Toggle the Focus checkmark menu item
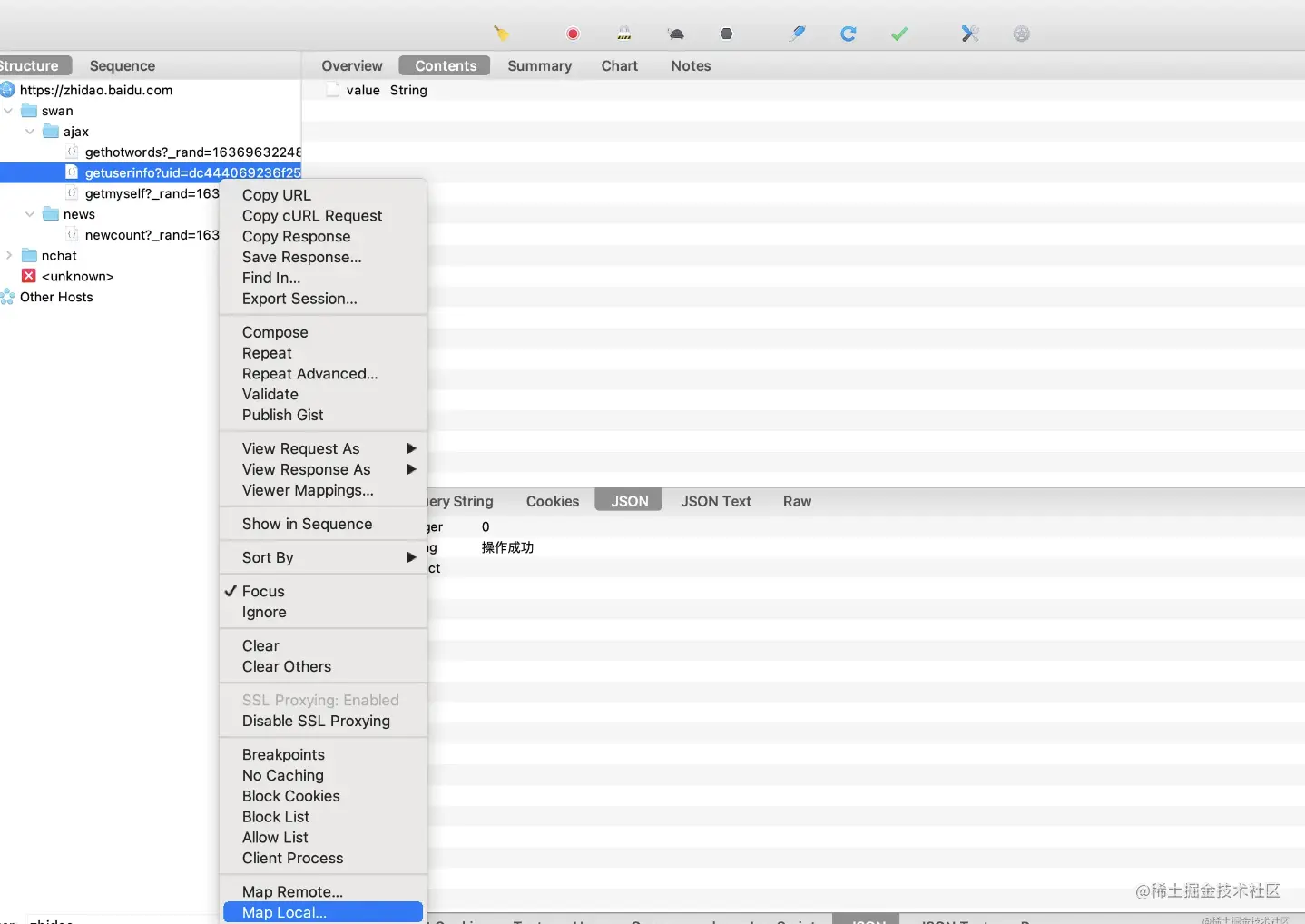Image resolution: width=1305 pixels, height=924 pixels. coord(323,591)
